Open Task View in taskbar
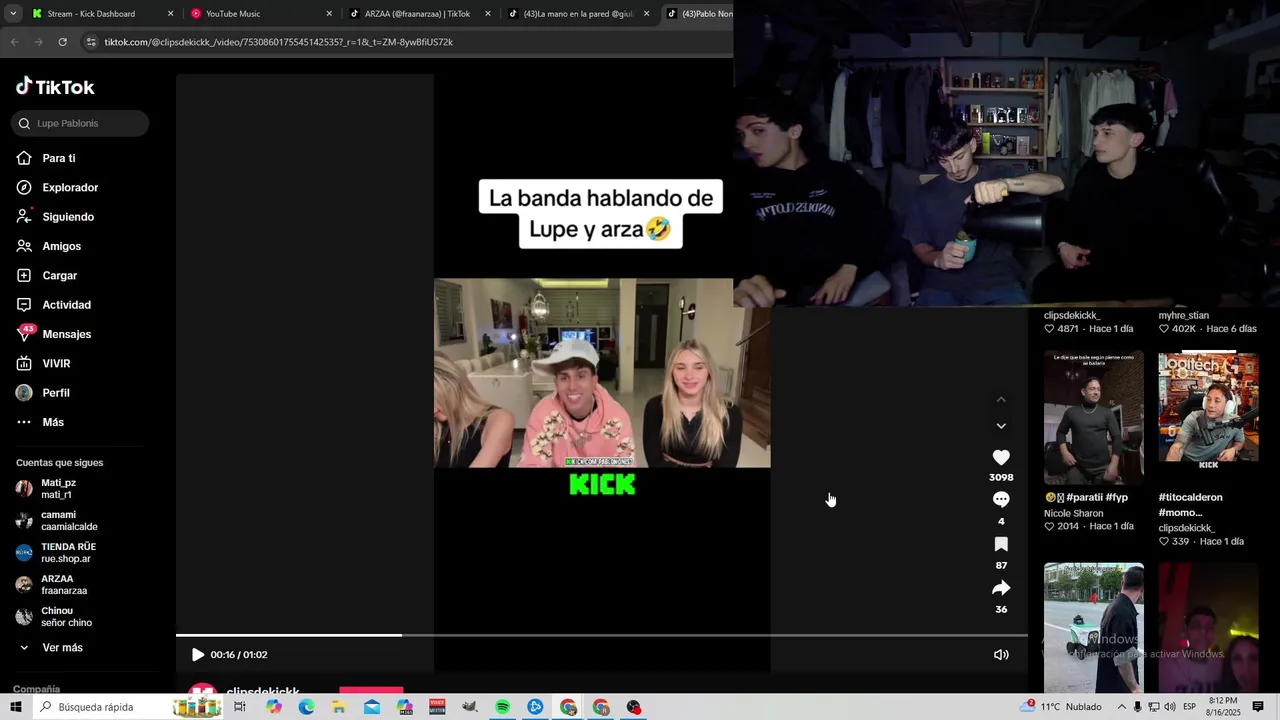 240,707
